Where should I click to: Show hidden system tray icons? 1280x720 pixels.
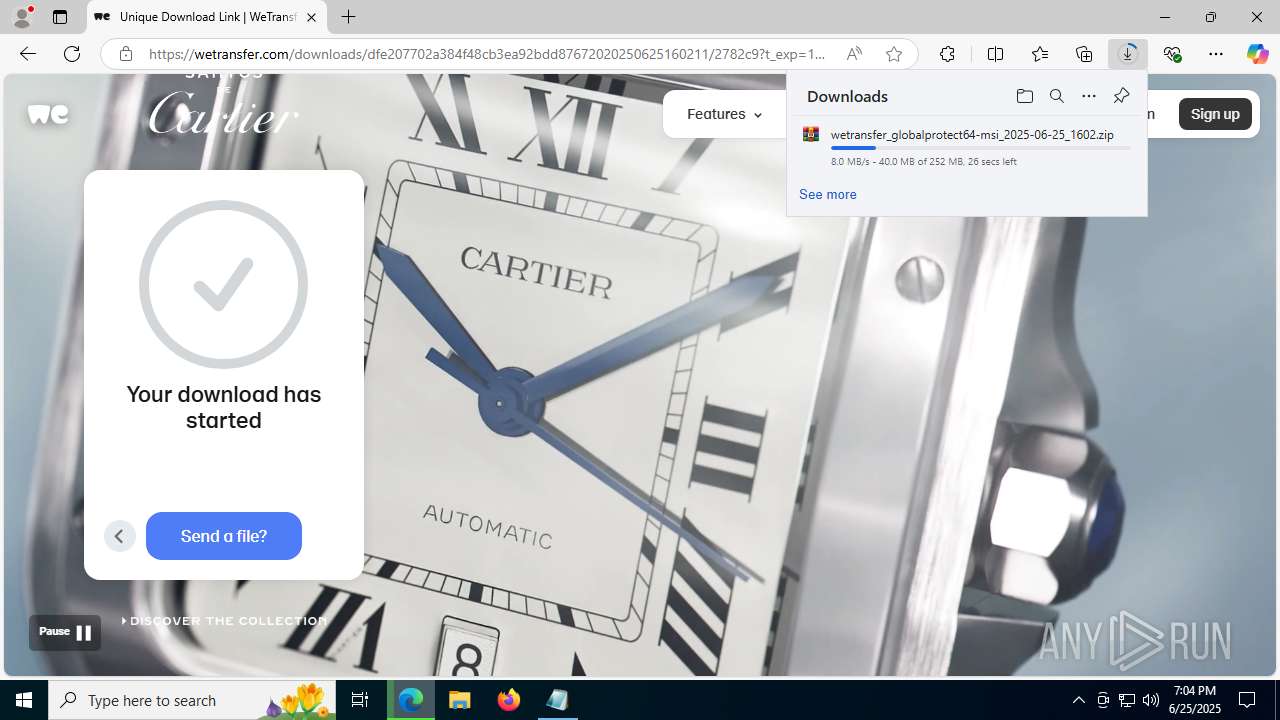coord(1078,700)
